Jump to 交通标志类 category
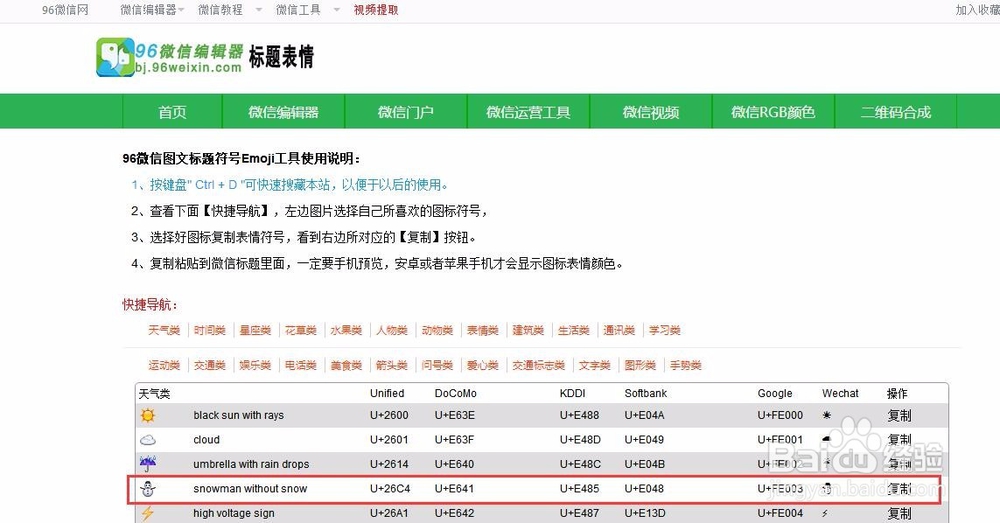The image size is (1000, 523). click(x=538, y=365)
